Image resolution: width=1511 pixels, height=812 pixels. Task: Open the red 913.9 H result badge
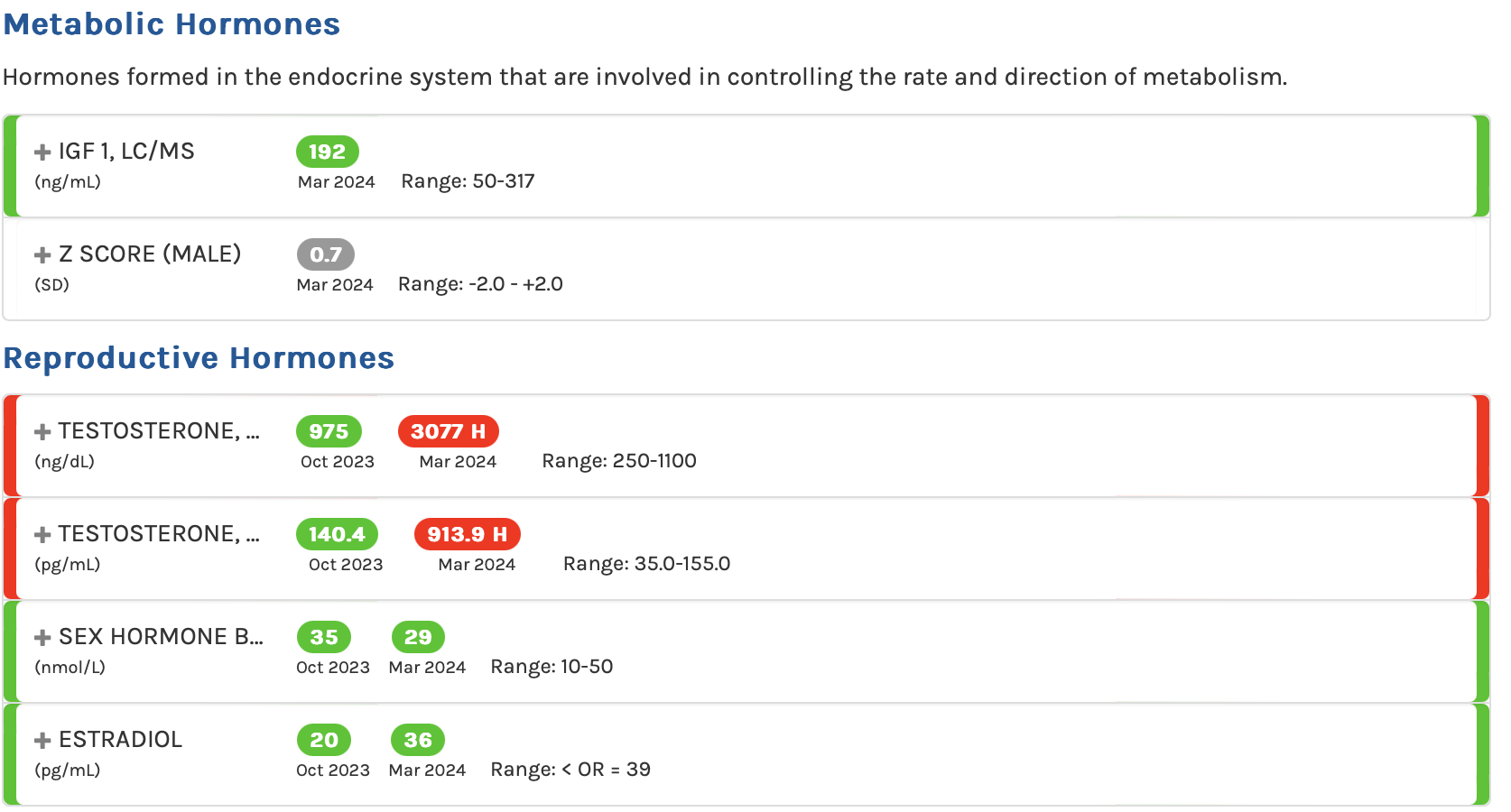coord(467,534)
